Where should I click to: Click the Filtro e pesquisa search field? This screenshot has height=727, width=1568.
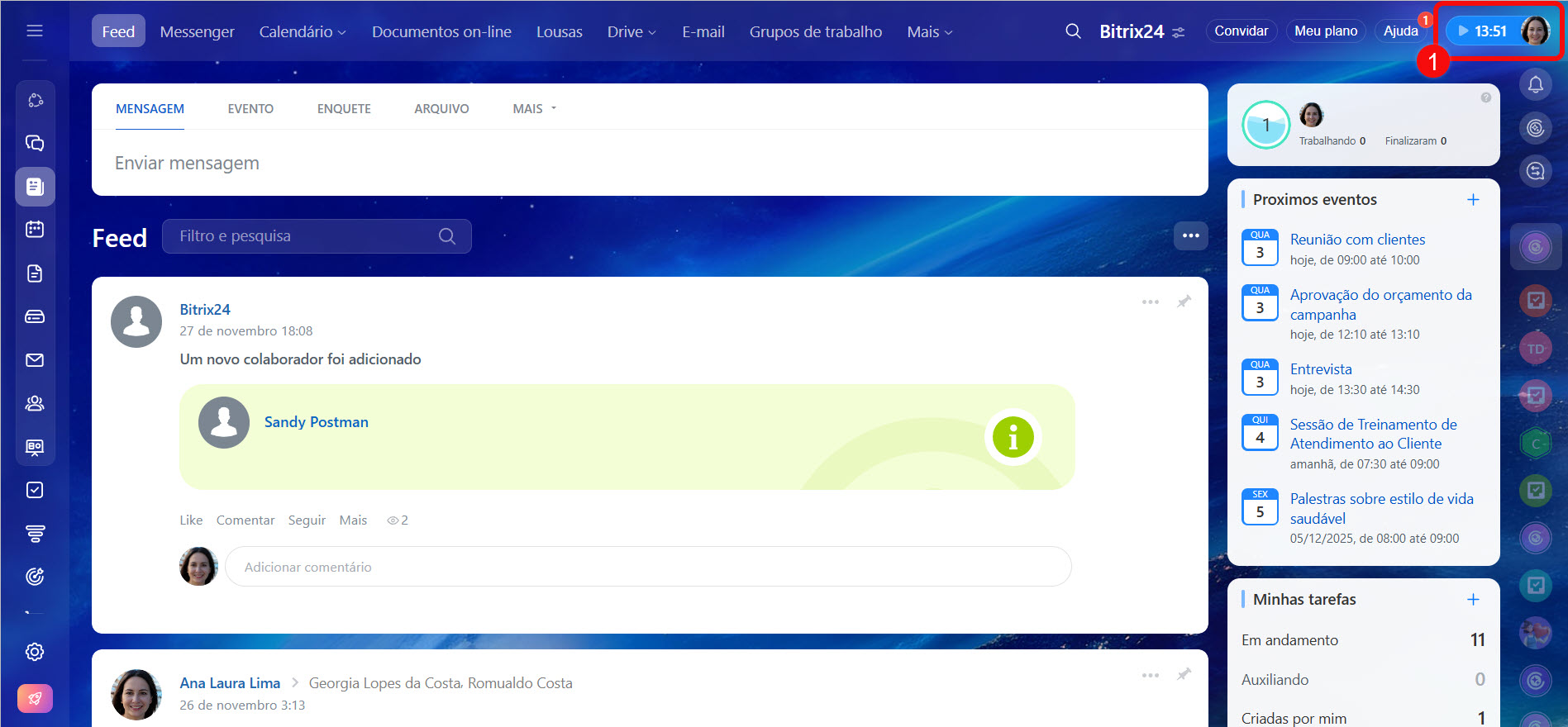[x=306, y=236]
